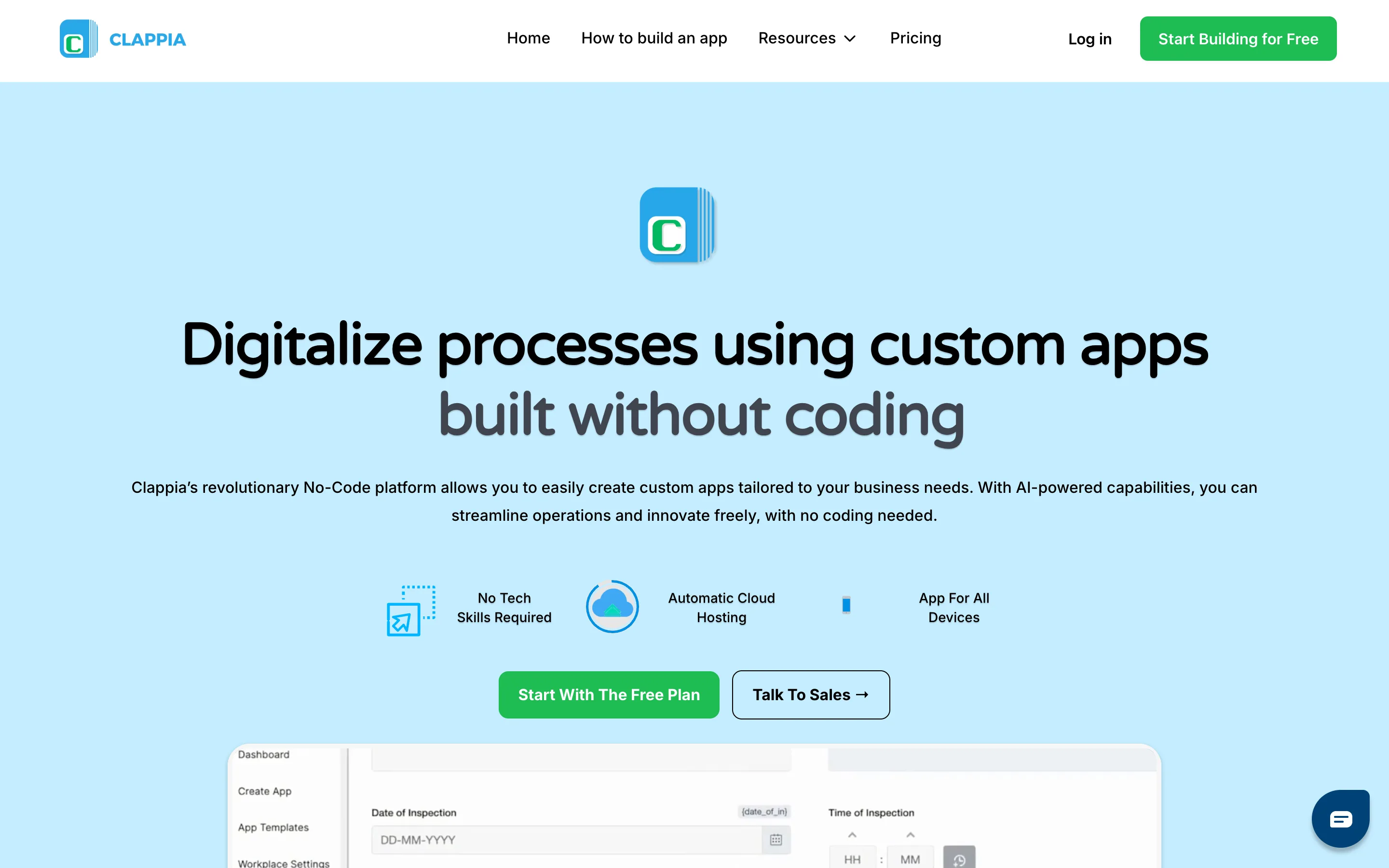Select Workplace Settings in preview sidebar
This screenshot has width=1389, height=868.
284,863
